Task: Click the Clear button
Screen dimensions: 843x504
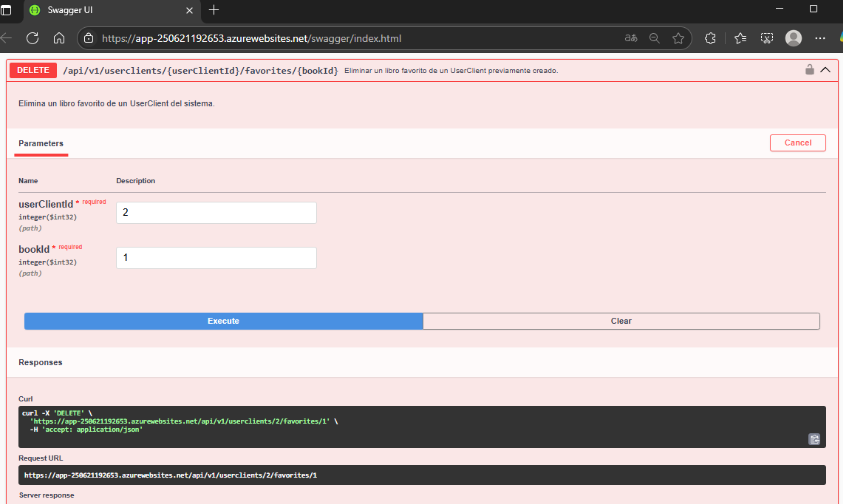Action: pyautogui.click(x=621, y=321)
